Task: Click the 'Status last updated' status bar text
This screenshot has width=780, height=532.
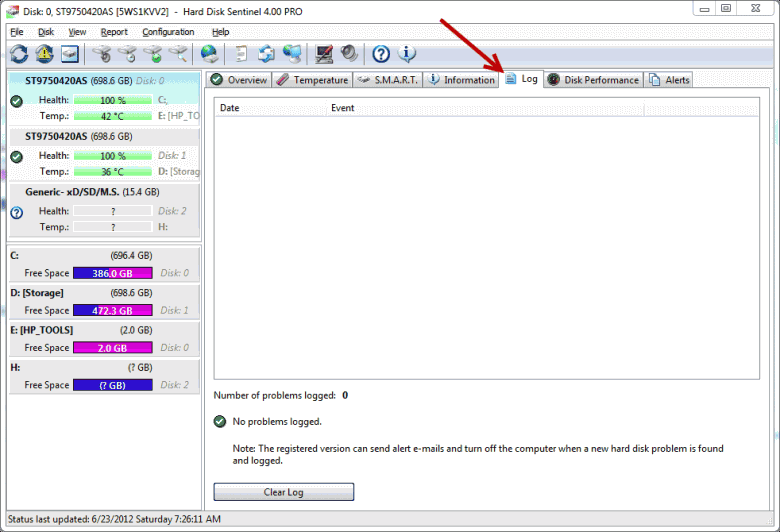Action: (114, 519)
